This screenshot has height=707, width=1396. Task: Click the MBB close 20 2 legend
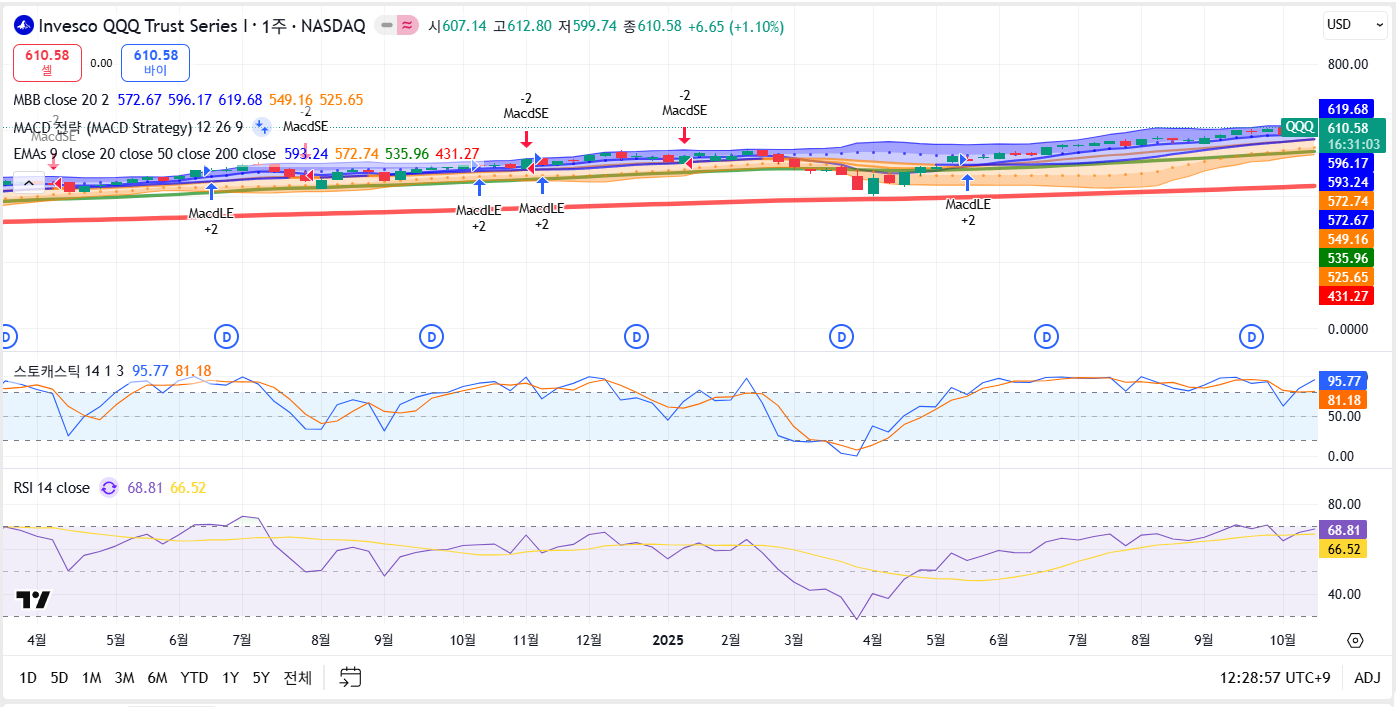pyautogui.click(x=61, y=100)
